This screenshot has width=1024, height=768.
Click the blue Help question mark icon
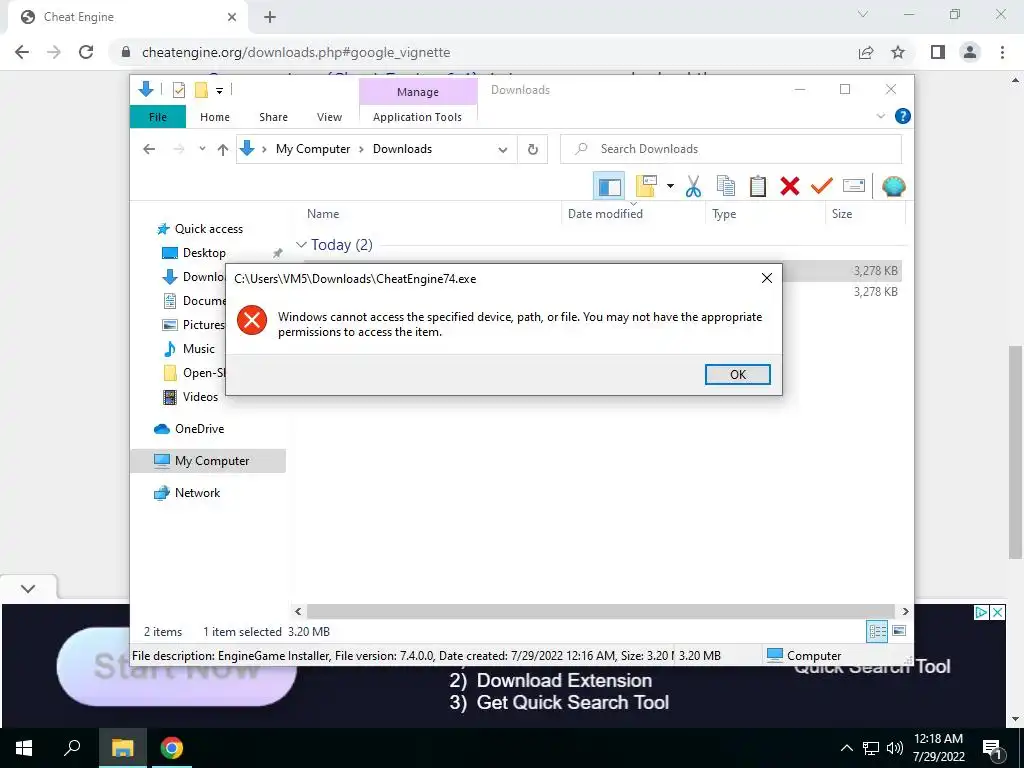click(903, 116)
